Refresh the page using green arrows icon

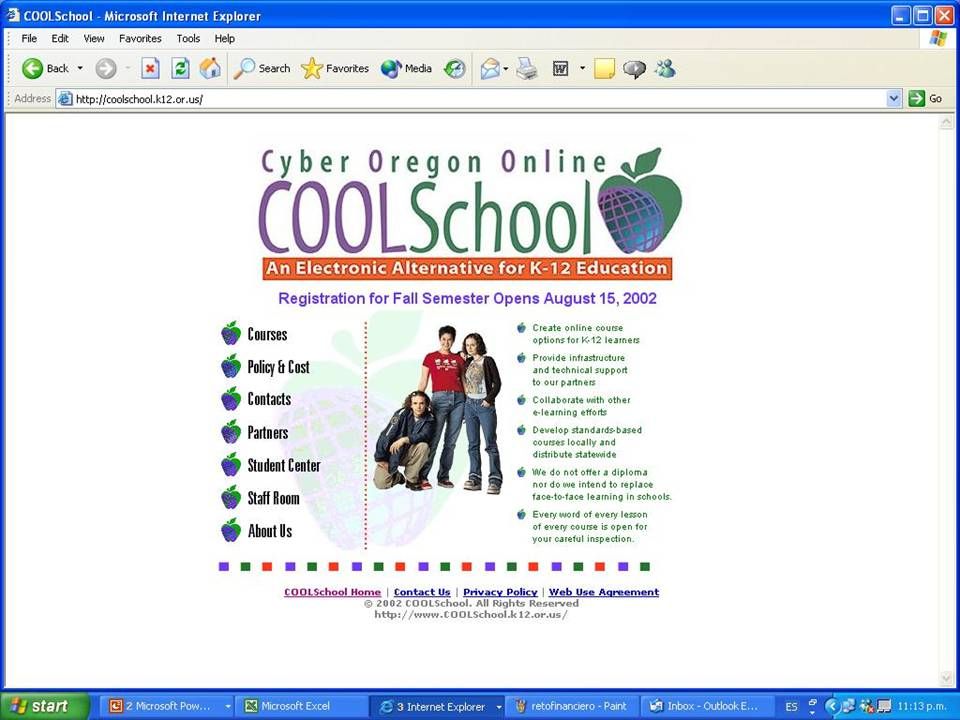pyautogui.click(x=180, y=69)
